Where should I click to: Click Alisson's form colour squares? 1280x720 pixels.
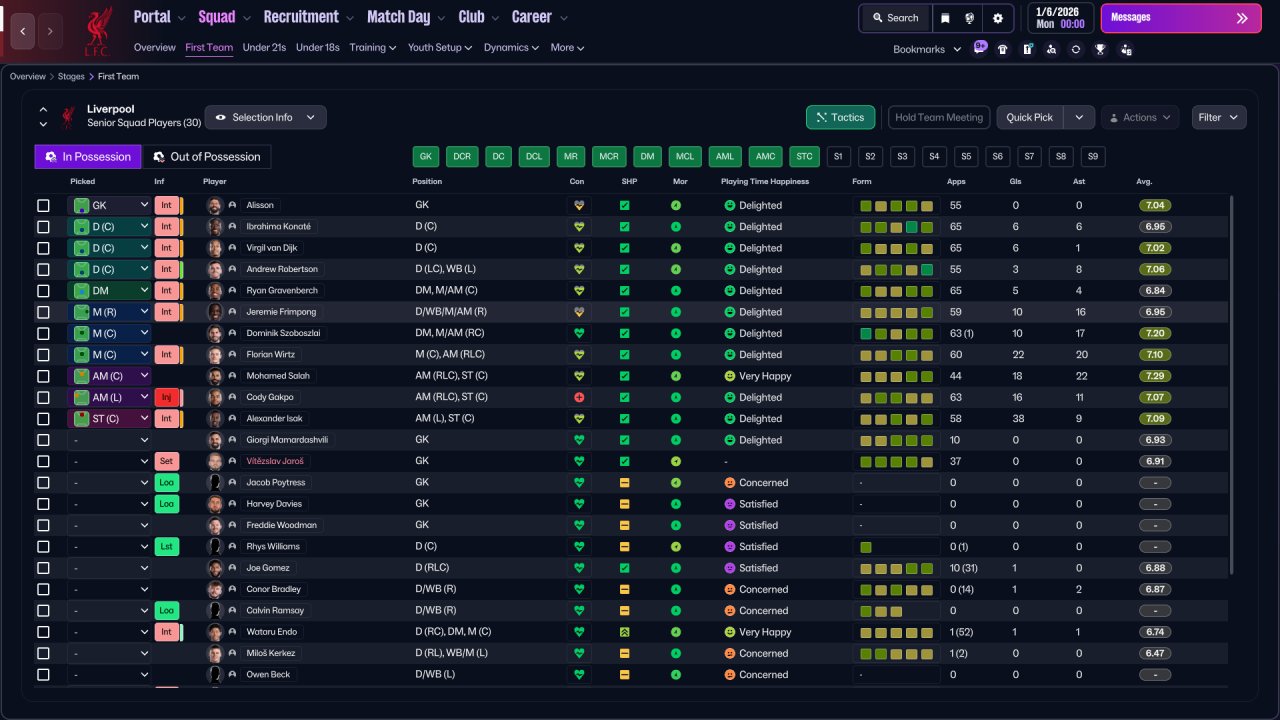(x=897, y=205)
